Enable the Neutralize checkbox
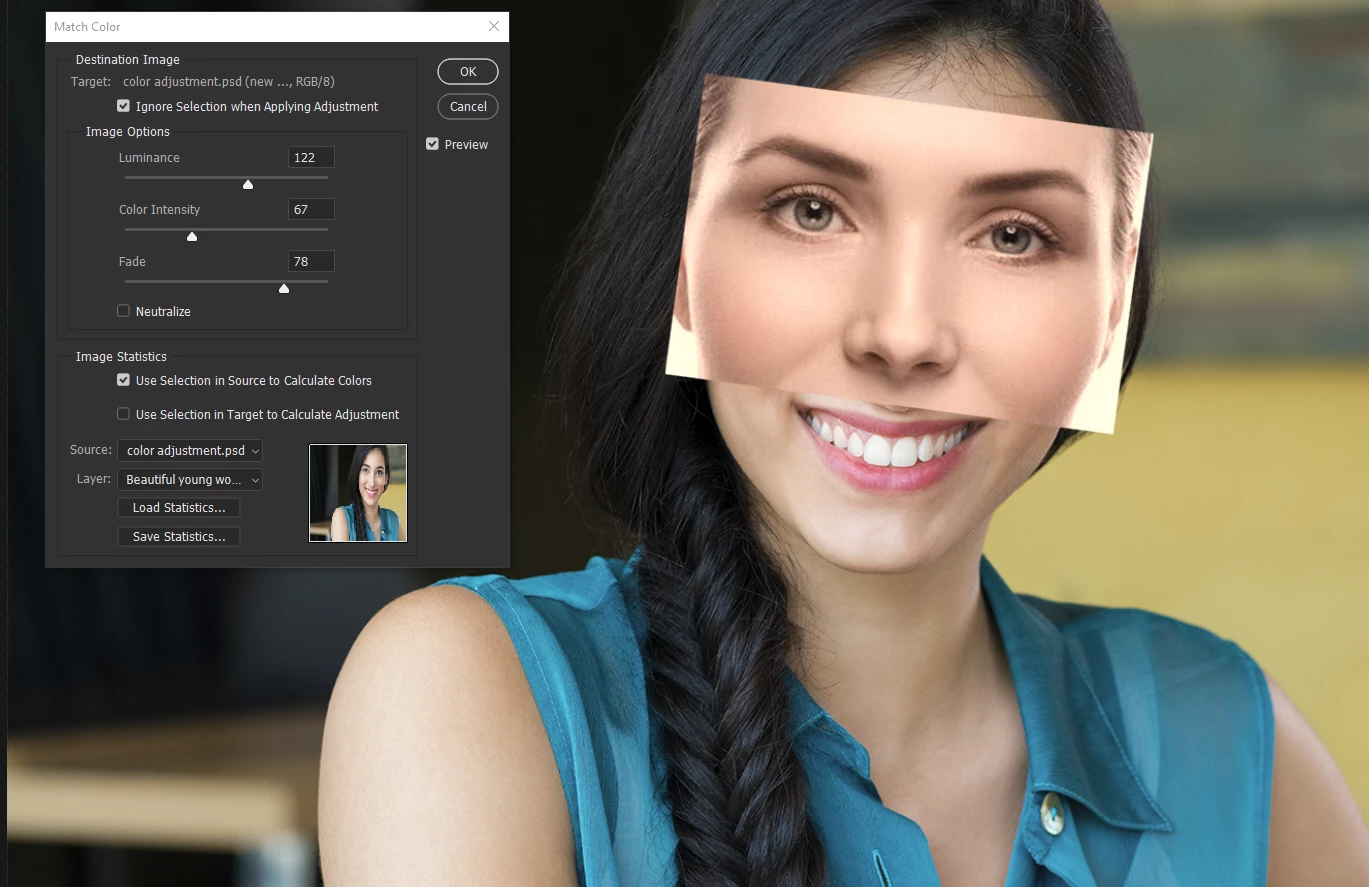This screenshot has width=1369, height=887. tap(124, 311)
